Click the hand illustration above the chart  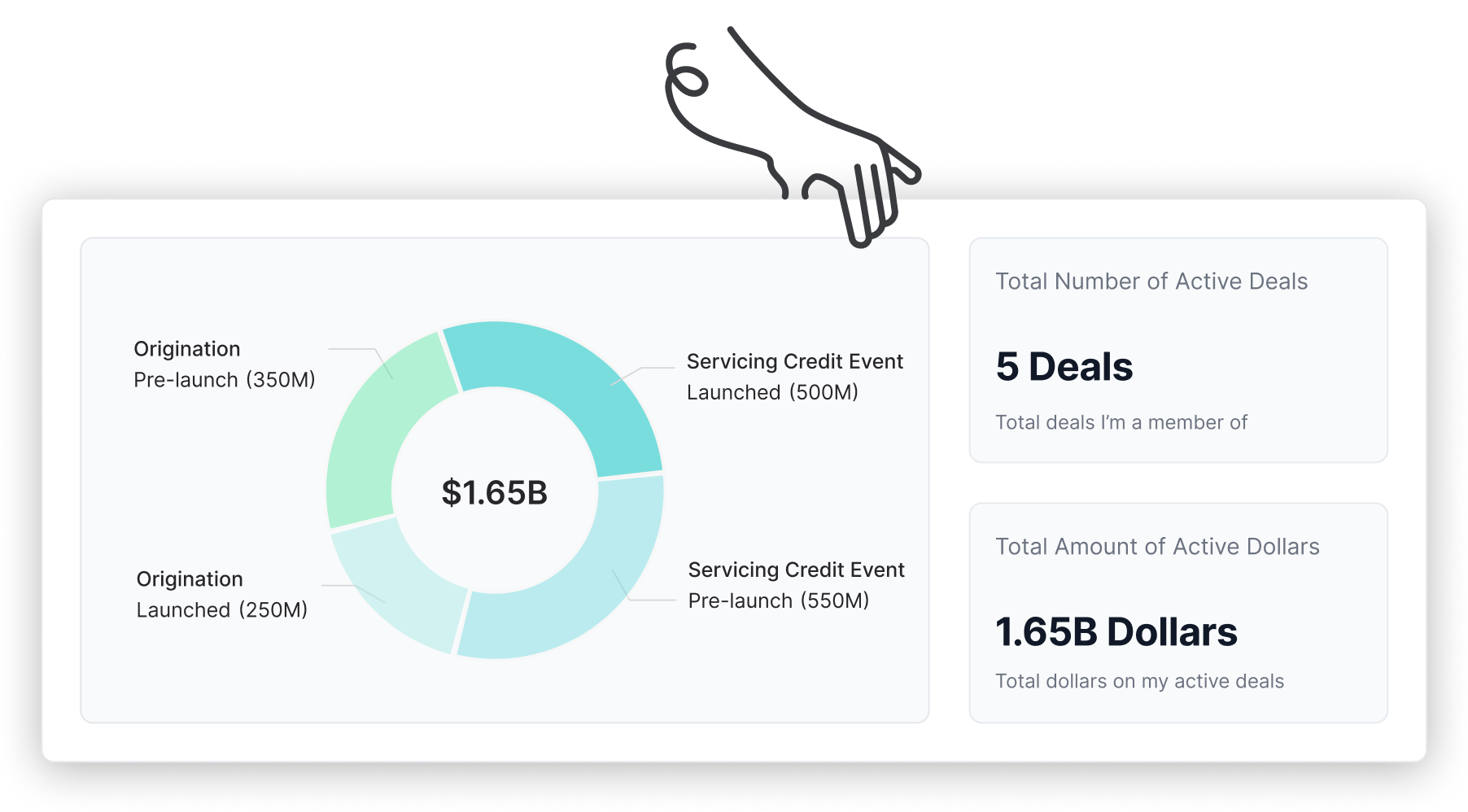[x=797, y=130]
